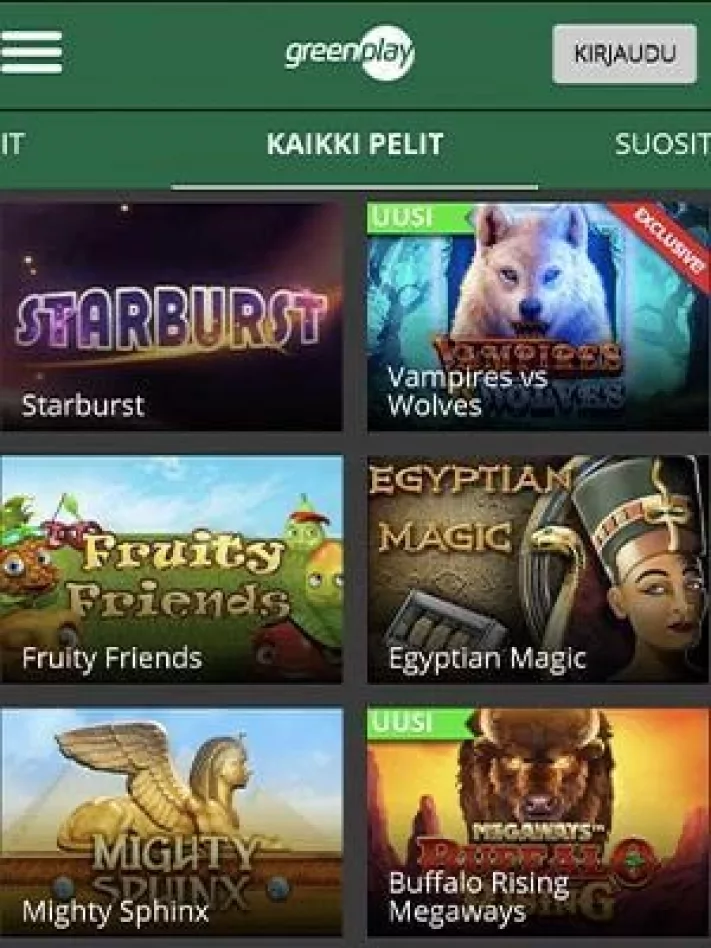
Task: Switch to the partially visible left tab
Action: tap(11, 144)
